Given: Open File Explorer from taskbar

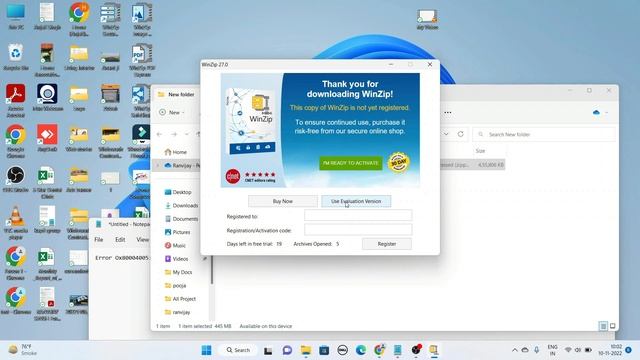Looking at the screenshot, I should click(306, 350).
